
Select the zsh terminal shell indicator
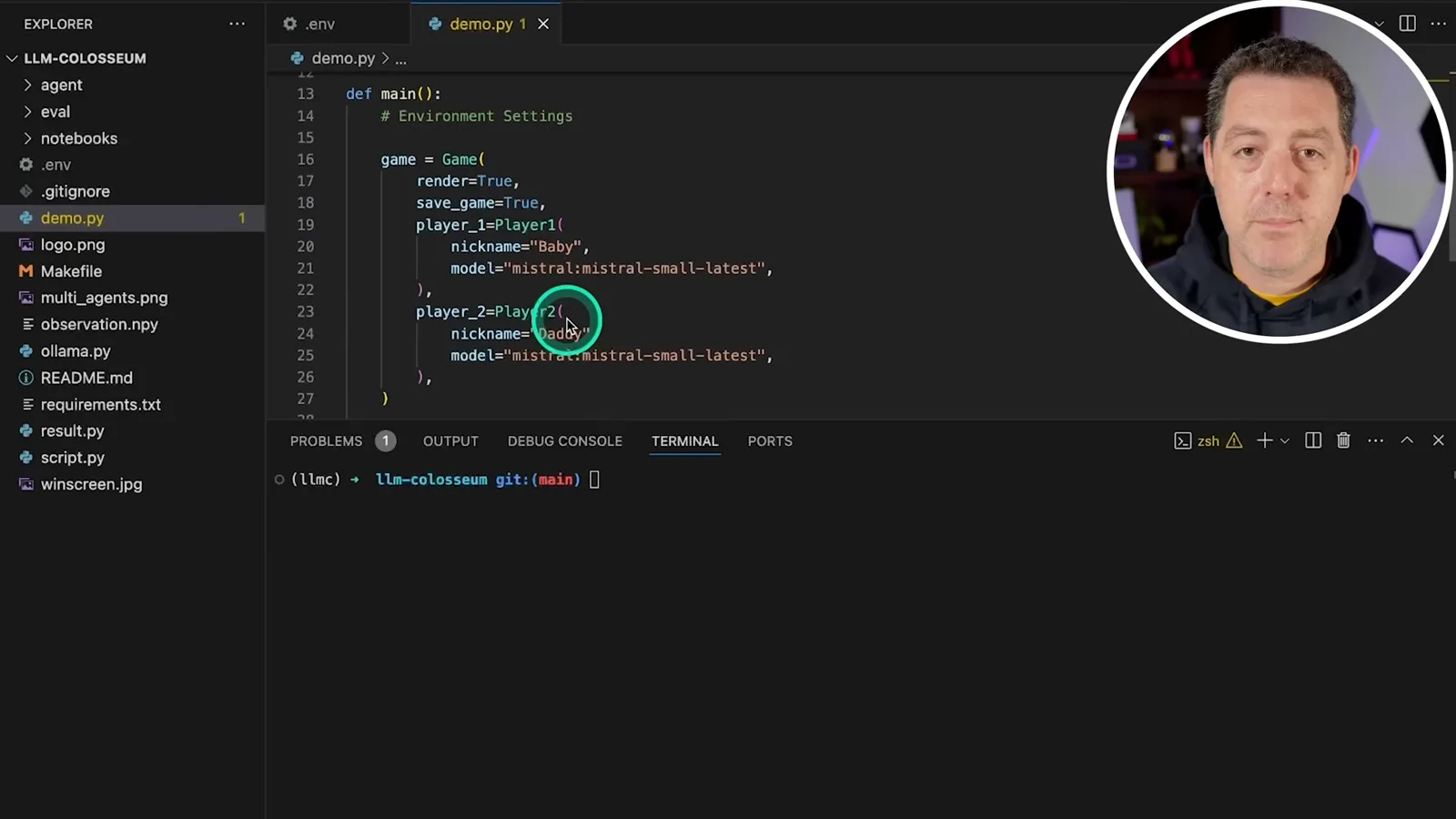tap(1197, 441)
